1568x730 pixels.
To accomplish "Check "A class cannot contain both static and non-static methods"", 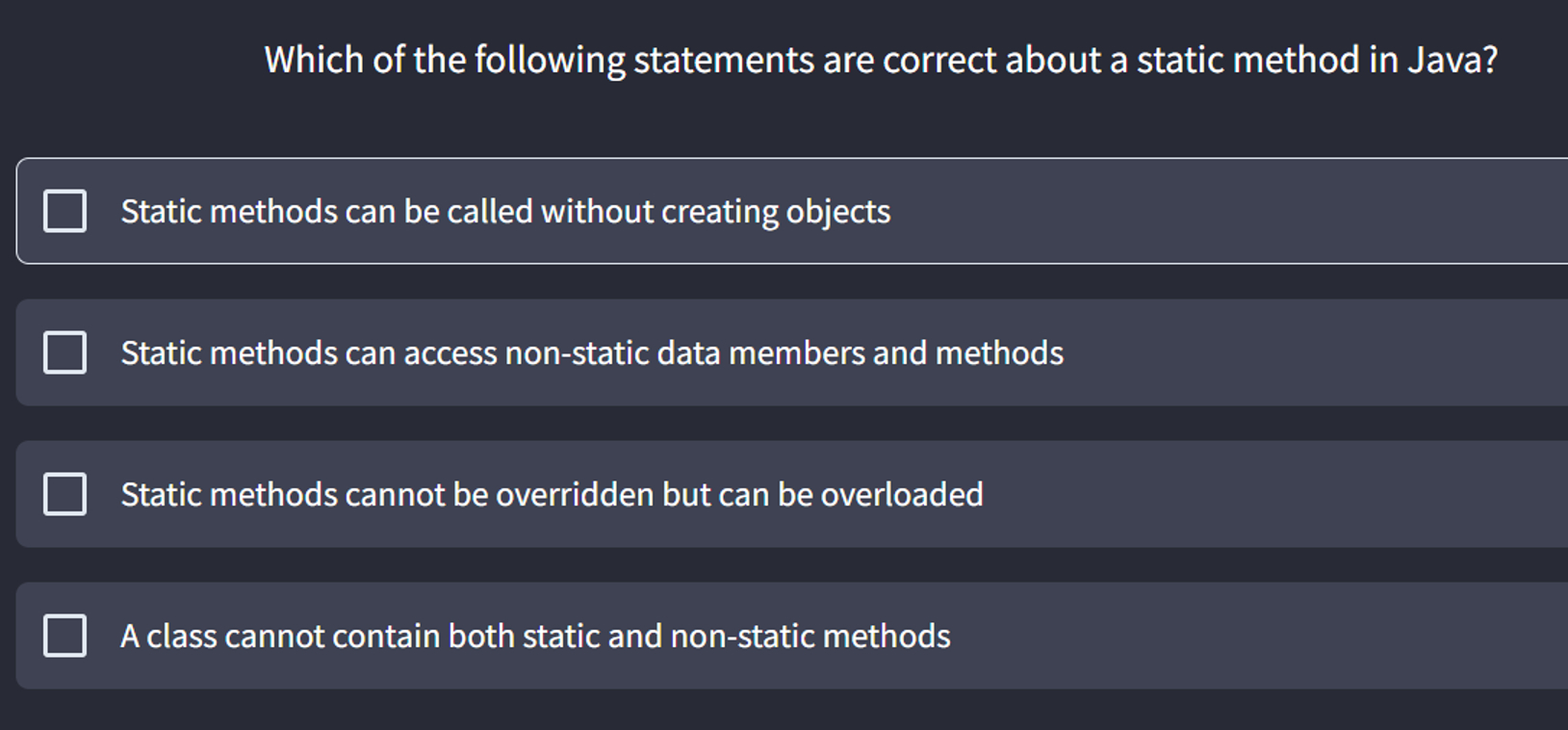I will pyautogui.click(x=64, y=635).
